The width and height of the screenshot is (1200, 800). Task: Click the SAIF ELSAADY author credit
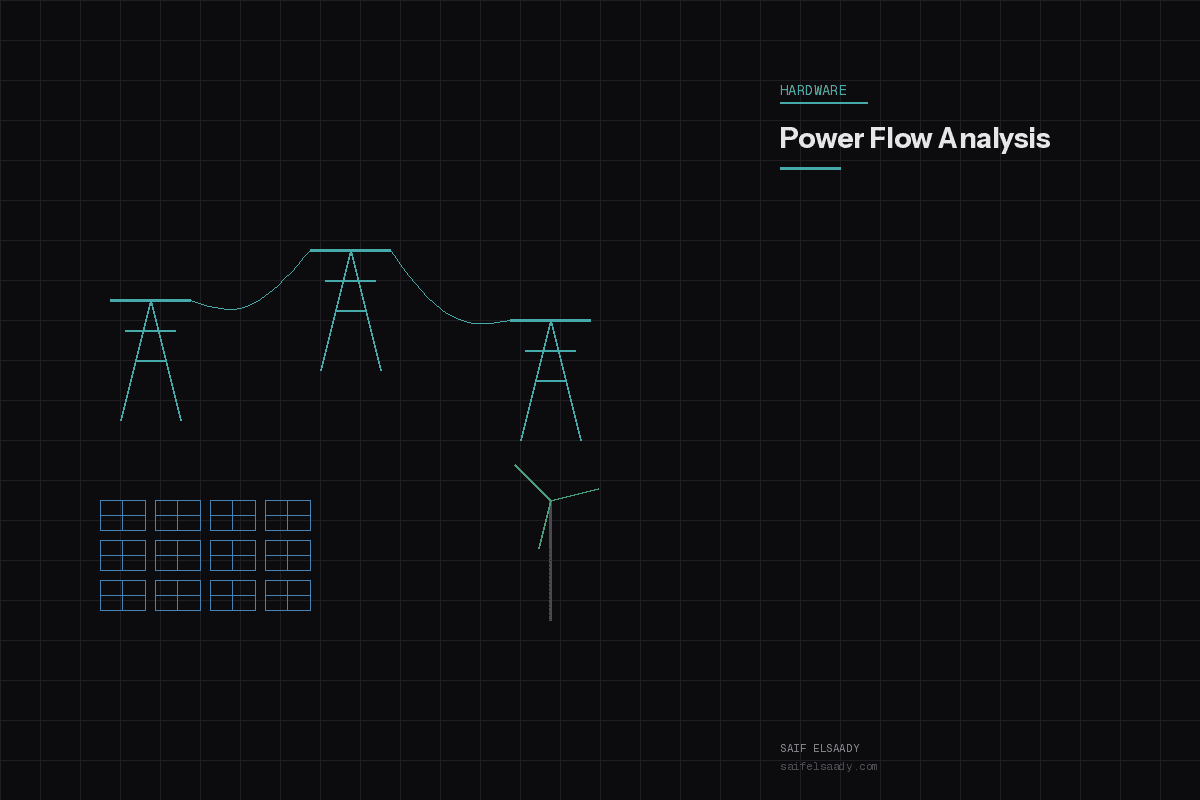[x=820, y=747]
